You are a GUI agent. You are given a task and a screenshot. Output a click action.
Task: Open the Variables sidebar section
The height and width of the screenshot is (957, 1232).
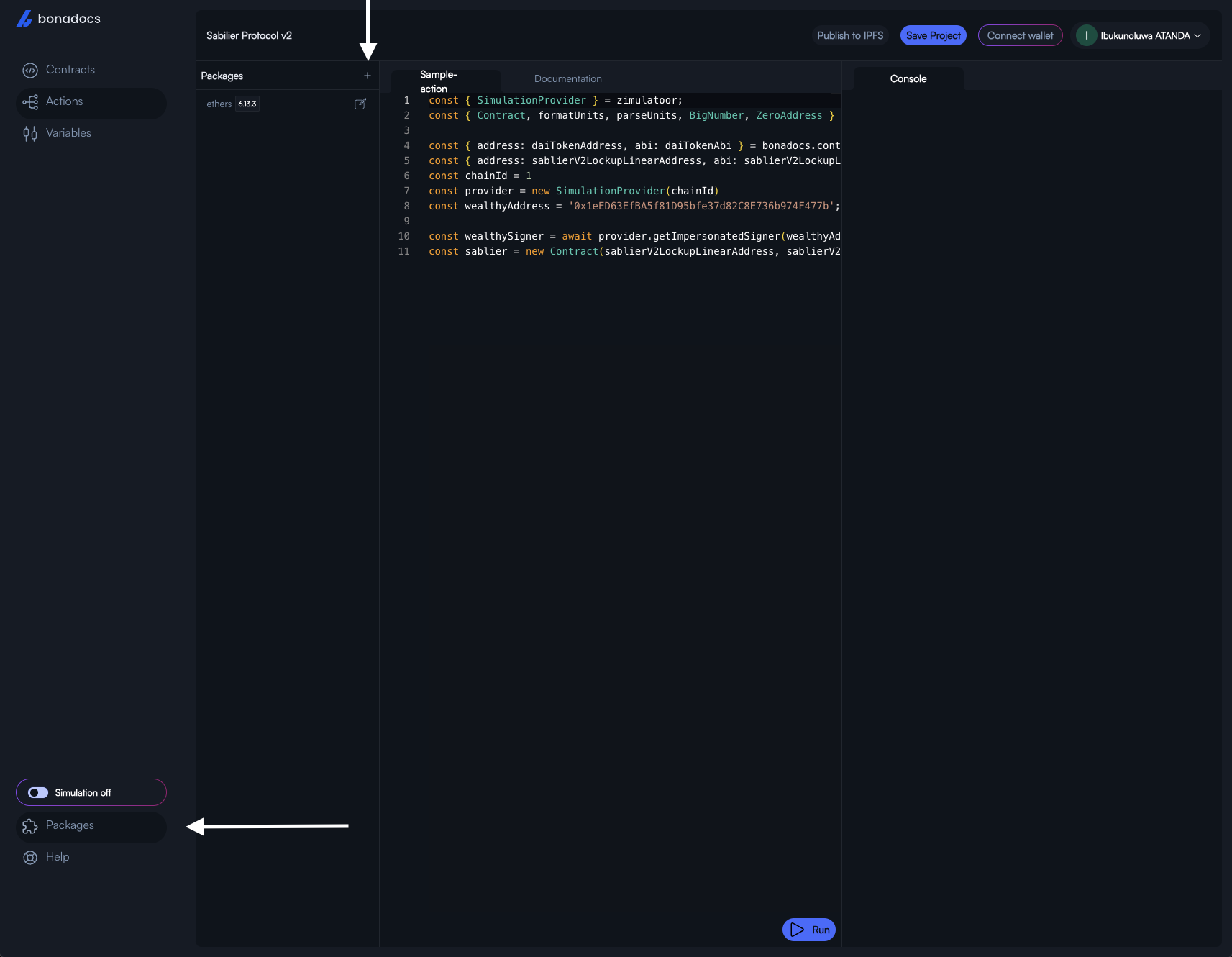coord(91,133)
